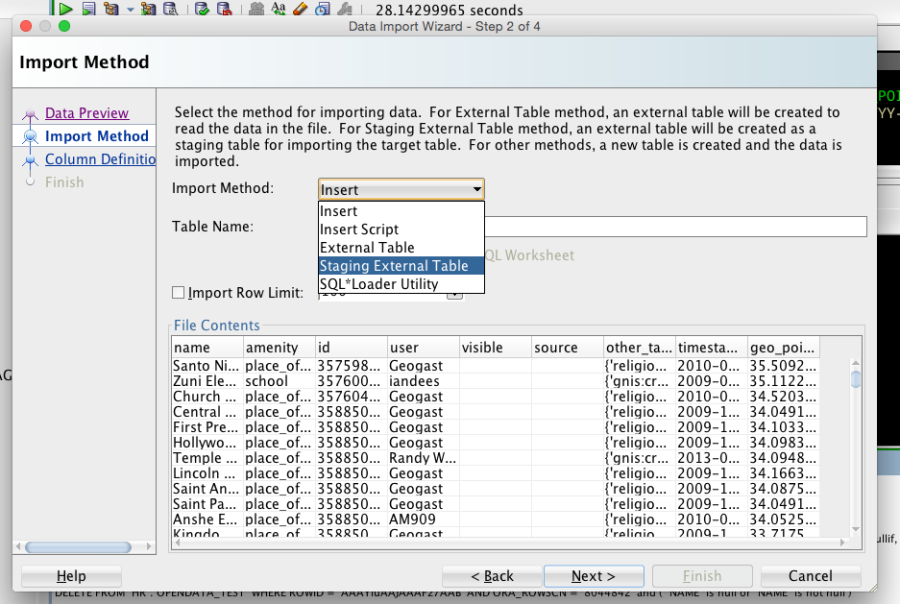This screenshot has height=604, width=900.
Task: Click the SQL History clock icon
Action: coord(323,8)
